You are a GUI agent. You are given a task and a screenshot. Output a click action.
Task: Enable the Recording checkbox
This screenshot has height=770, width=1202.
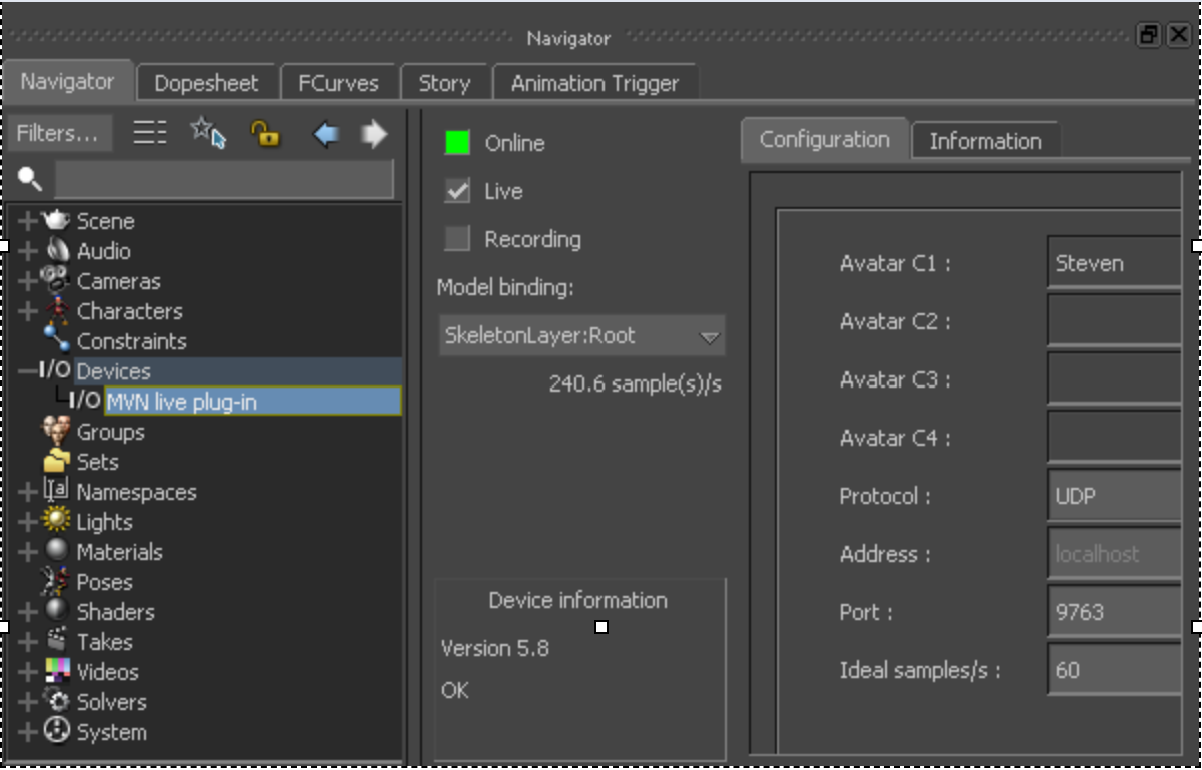tap(455, 239)
